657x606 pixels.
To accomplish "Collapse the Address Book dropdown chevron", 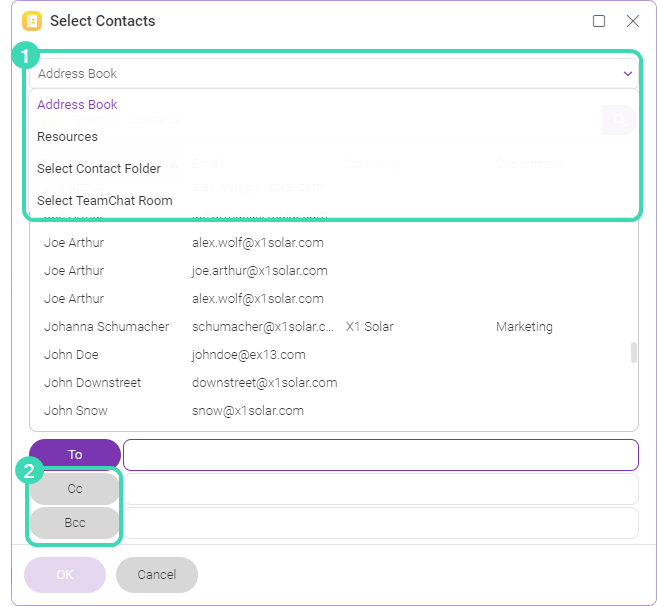I will (x=628, y=74).
